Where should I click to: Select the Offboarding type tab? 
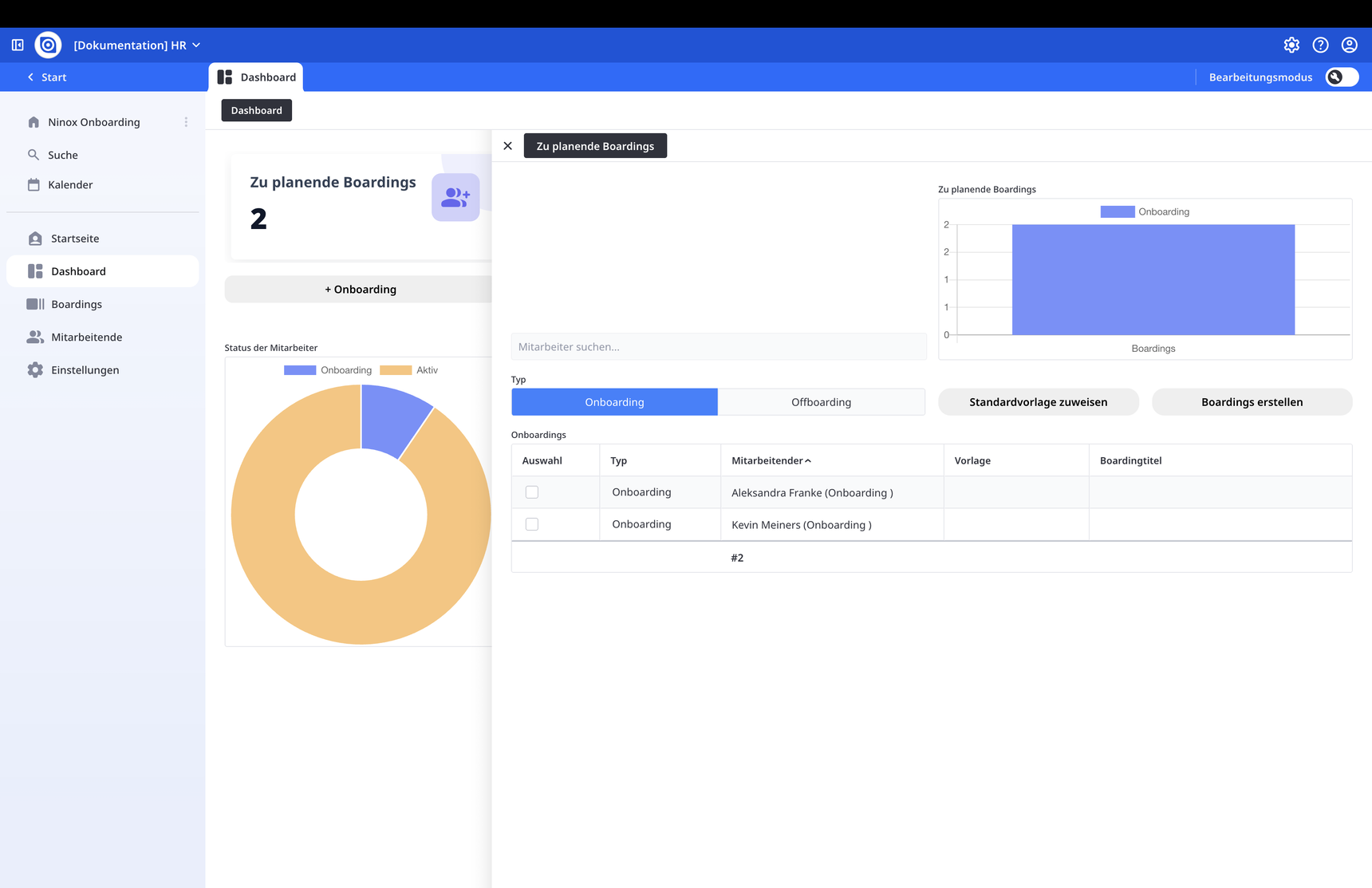[821, 402]
